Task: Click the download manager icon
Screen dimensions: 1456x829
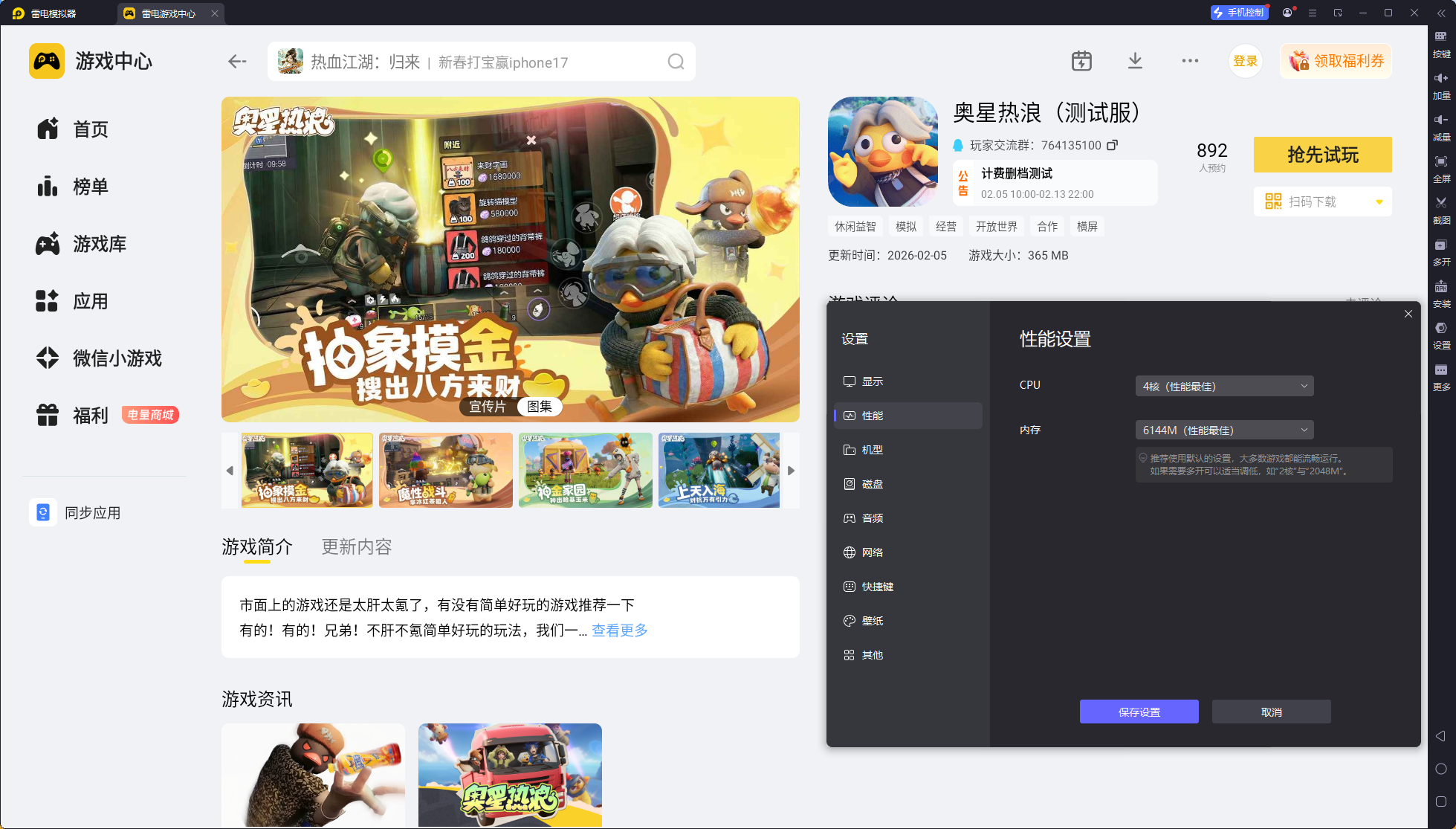Action: coord(1135,61)
